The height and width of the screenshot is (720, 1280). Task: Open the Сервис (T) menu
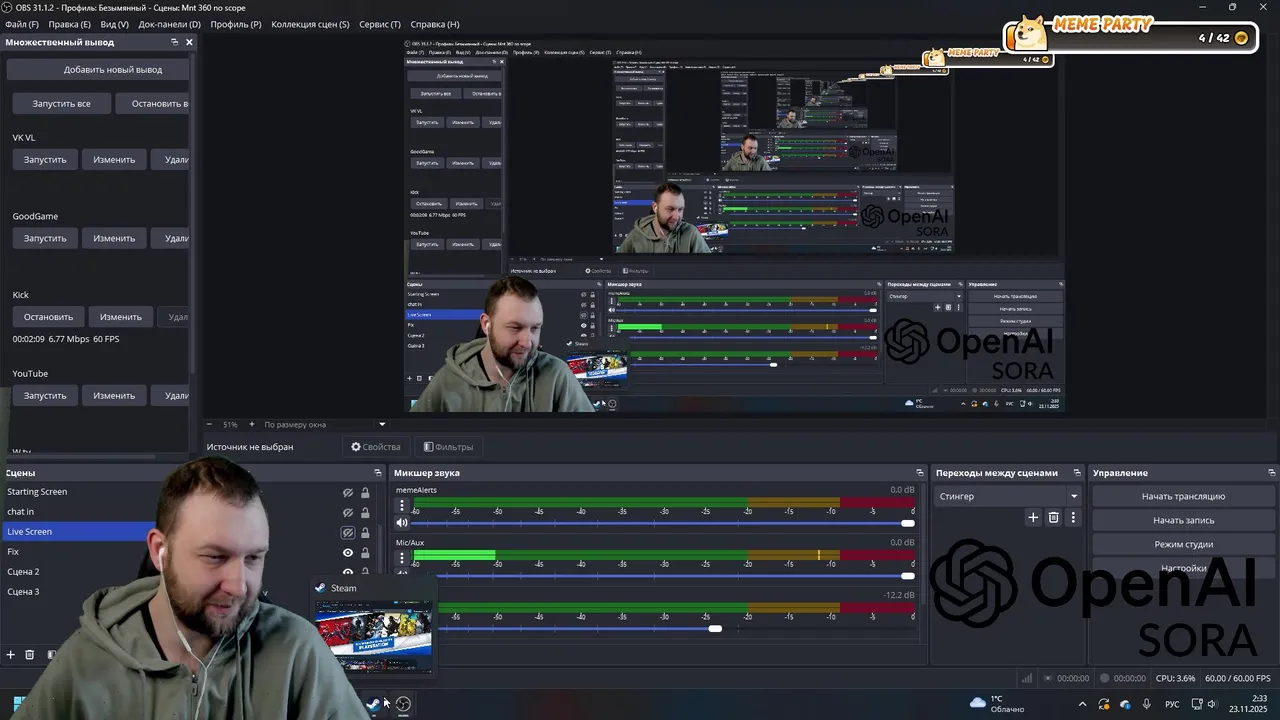coord(380,24)
